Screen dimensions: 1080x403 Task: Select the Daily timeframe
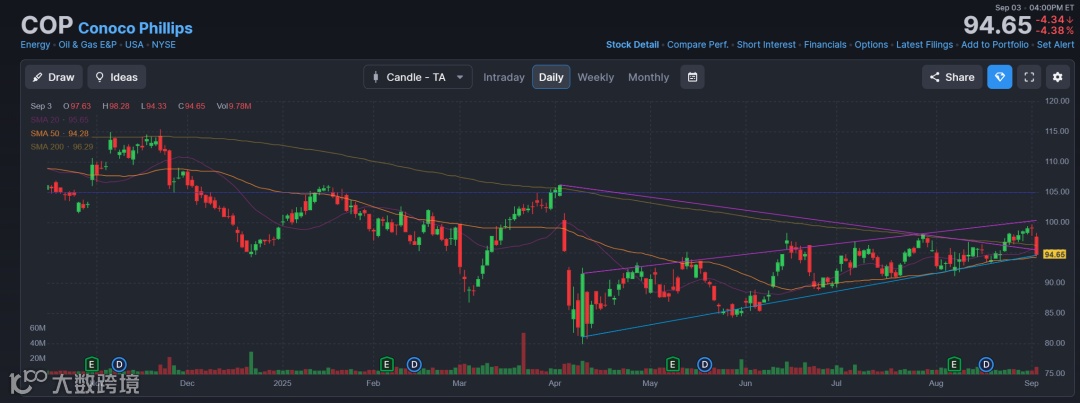point(551,77)
